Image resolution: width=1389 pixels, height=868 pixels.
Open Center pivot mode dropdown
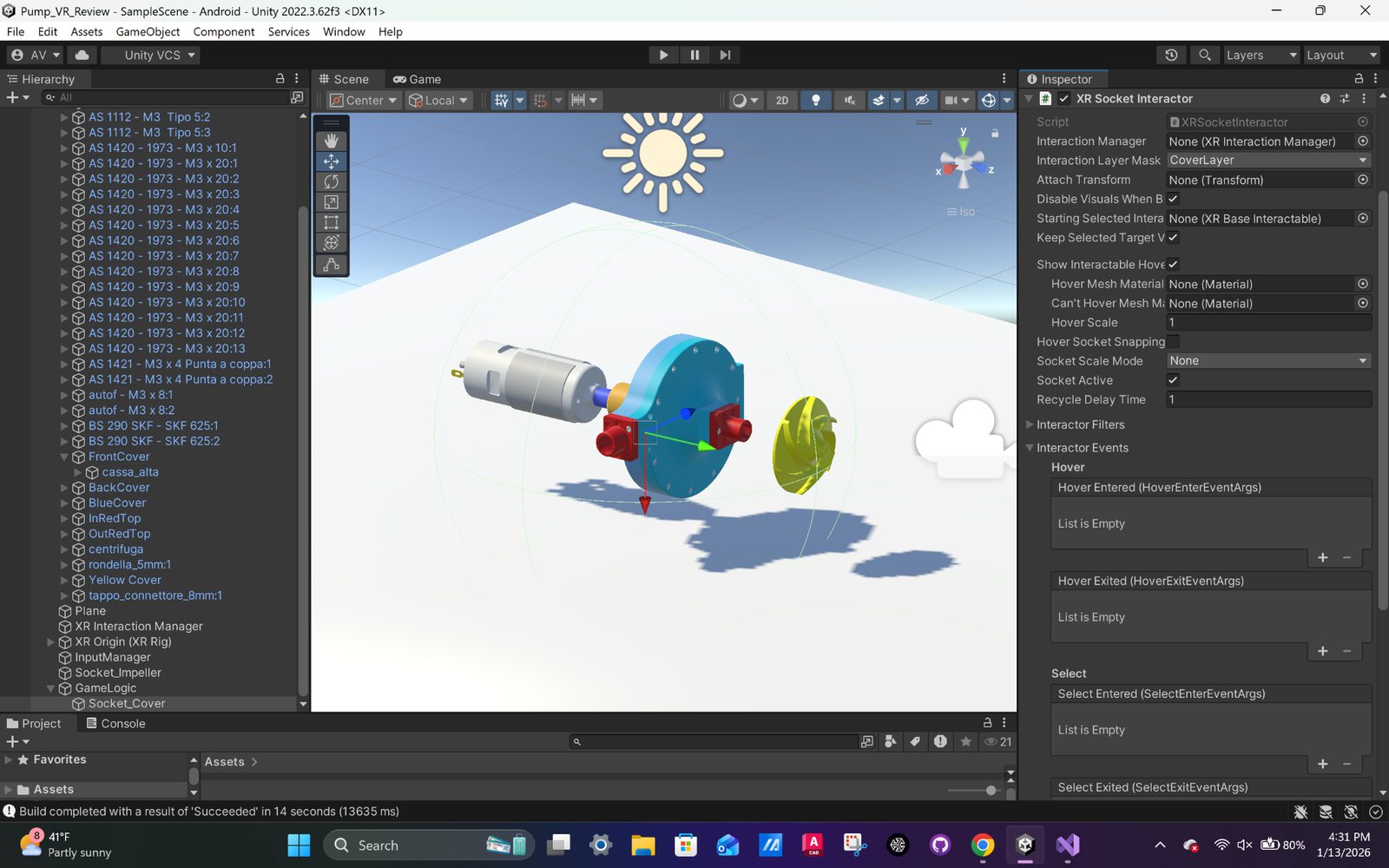(x=363, y=101)
